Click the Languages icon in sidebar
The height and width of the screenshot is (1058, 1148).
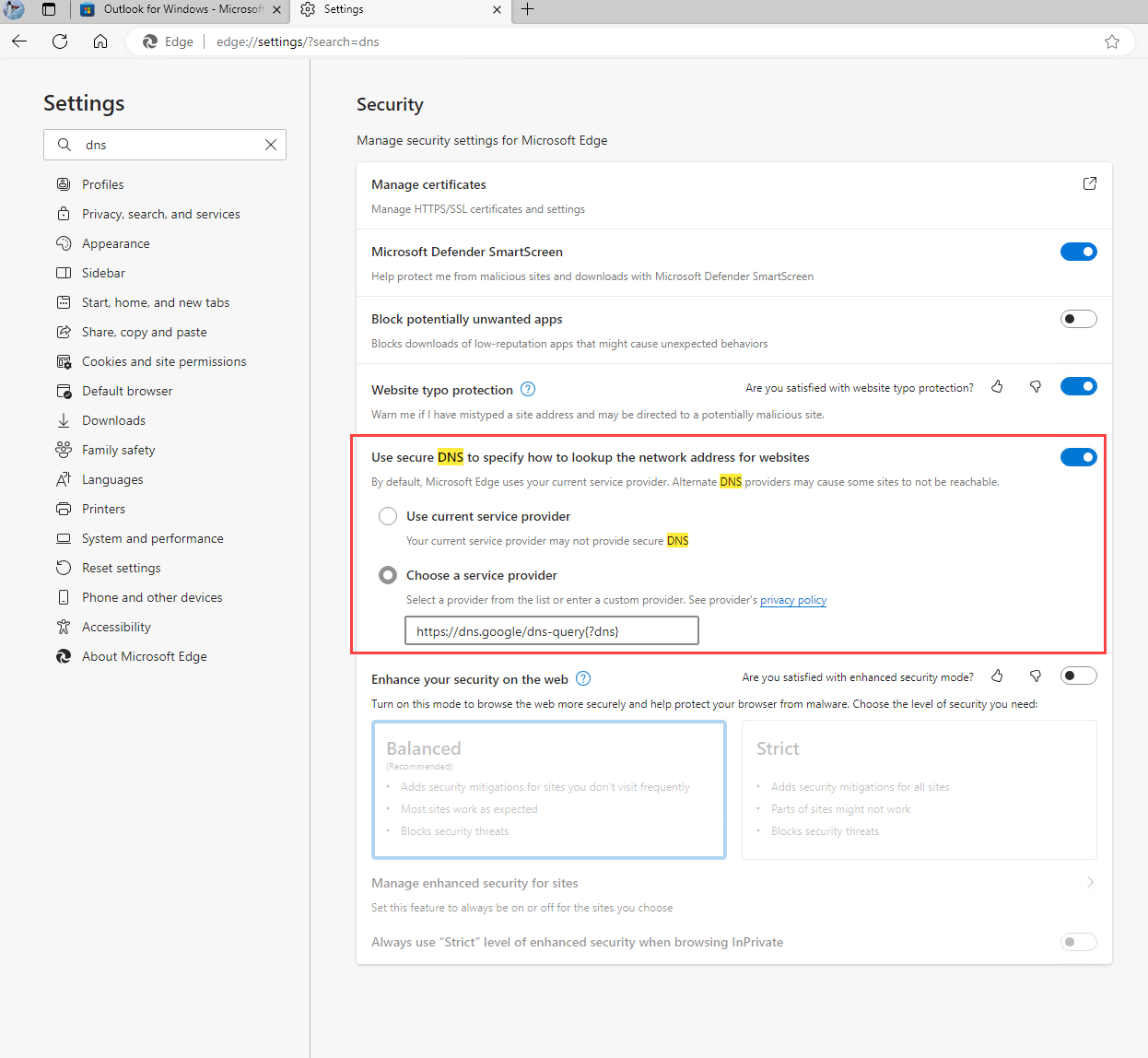pyautogui.click(x=64, y=479)
